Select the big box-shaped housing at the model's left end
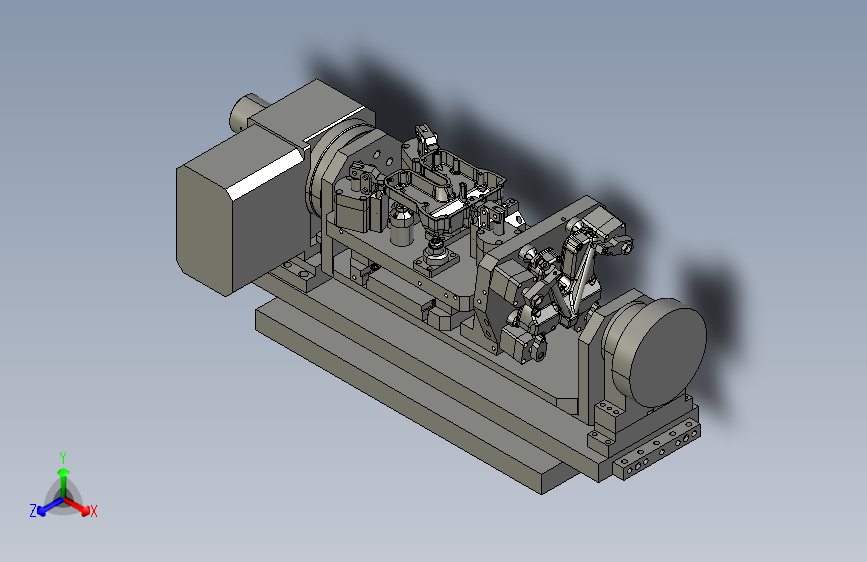Image resolution: width=867 pixels, height=562 pixels. point(242,213)
